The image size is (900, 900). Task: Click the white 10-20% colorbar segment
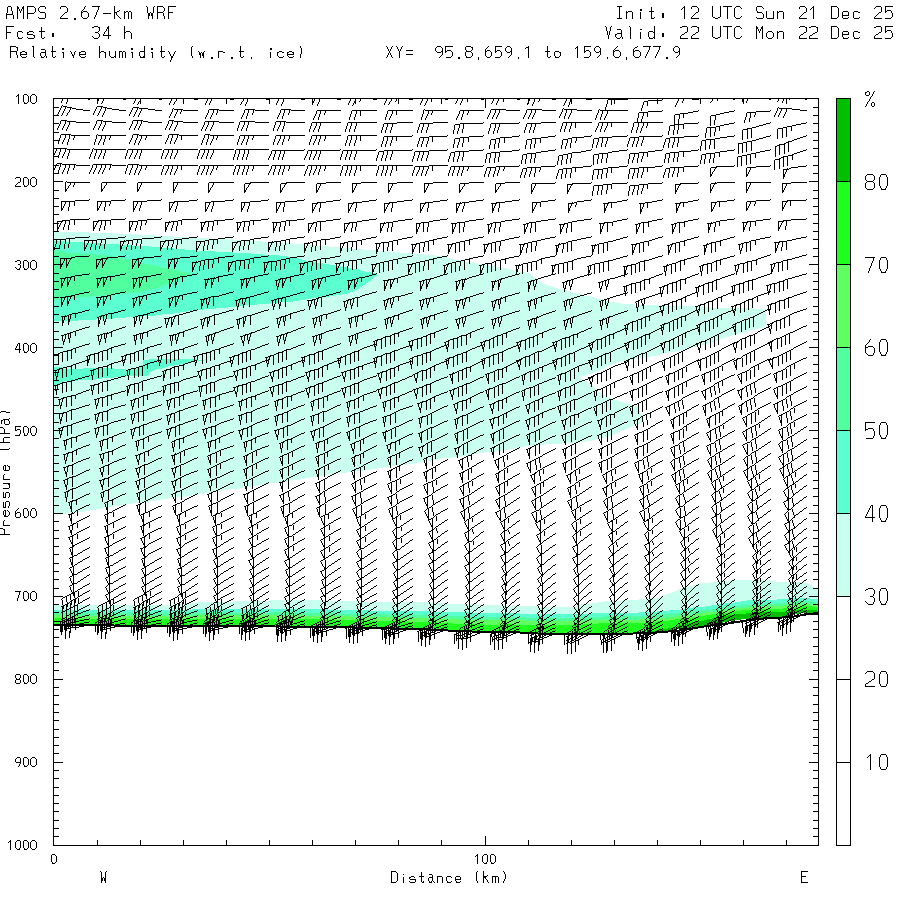point(843,721)
